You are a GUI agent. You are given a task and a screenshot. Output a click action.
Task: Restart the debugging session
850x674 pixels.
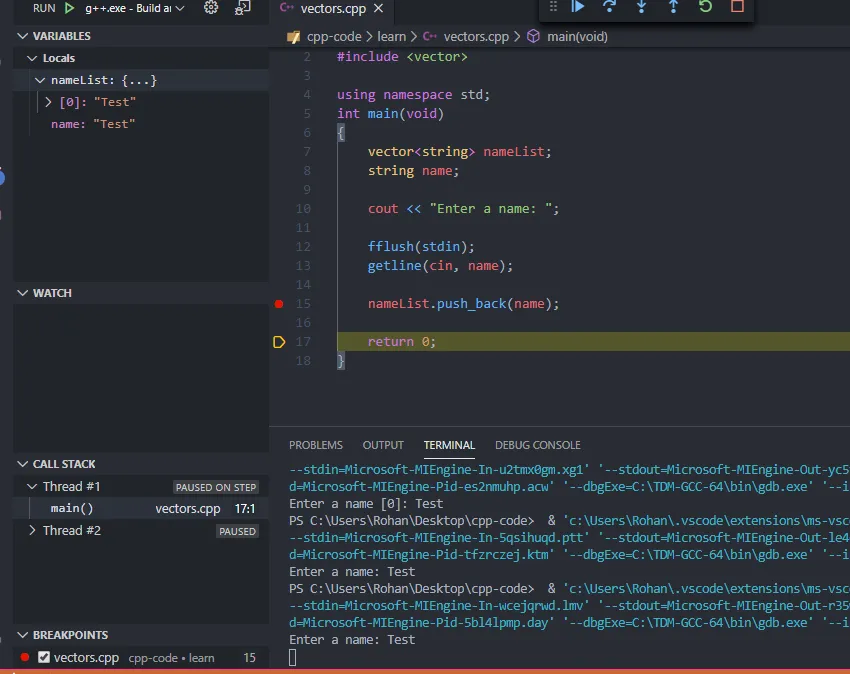[x=705, y=6]
